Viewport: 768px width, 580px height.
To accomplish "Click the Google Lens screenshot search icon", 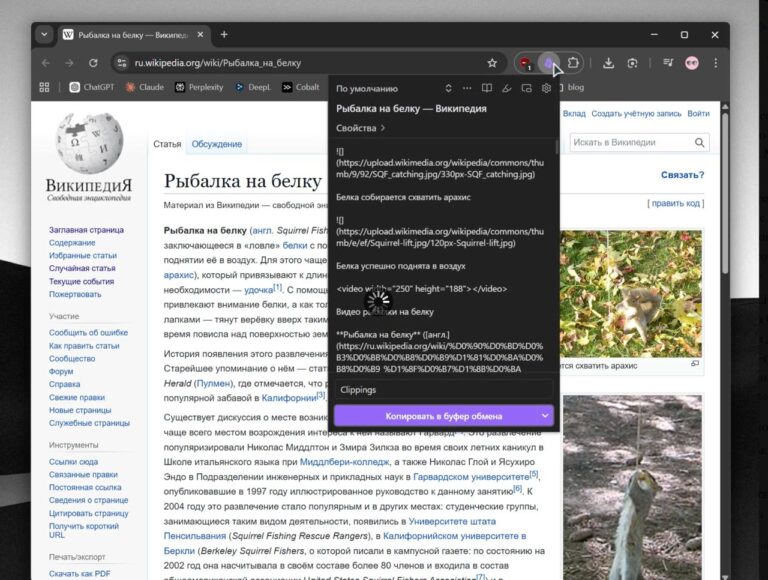I will [632, 63].
